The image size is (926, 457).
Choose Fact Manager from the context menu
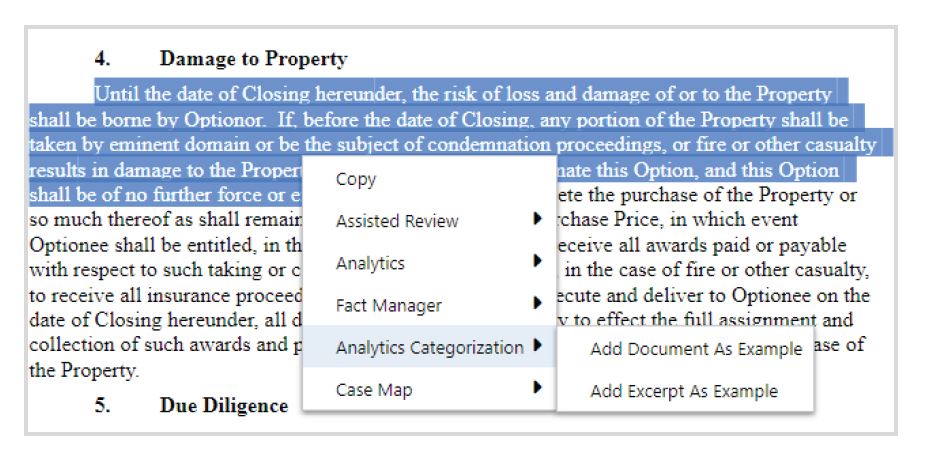(388, 305)
